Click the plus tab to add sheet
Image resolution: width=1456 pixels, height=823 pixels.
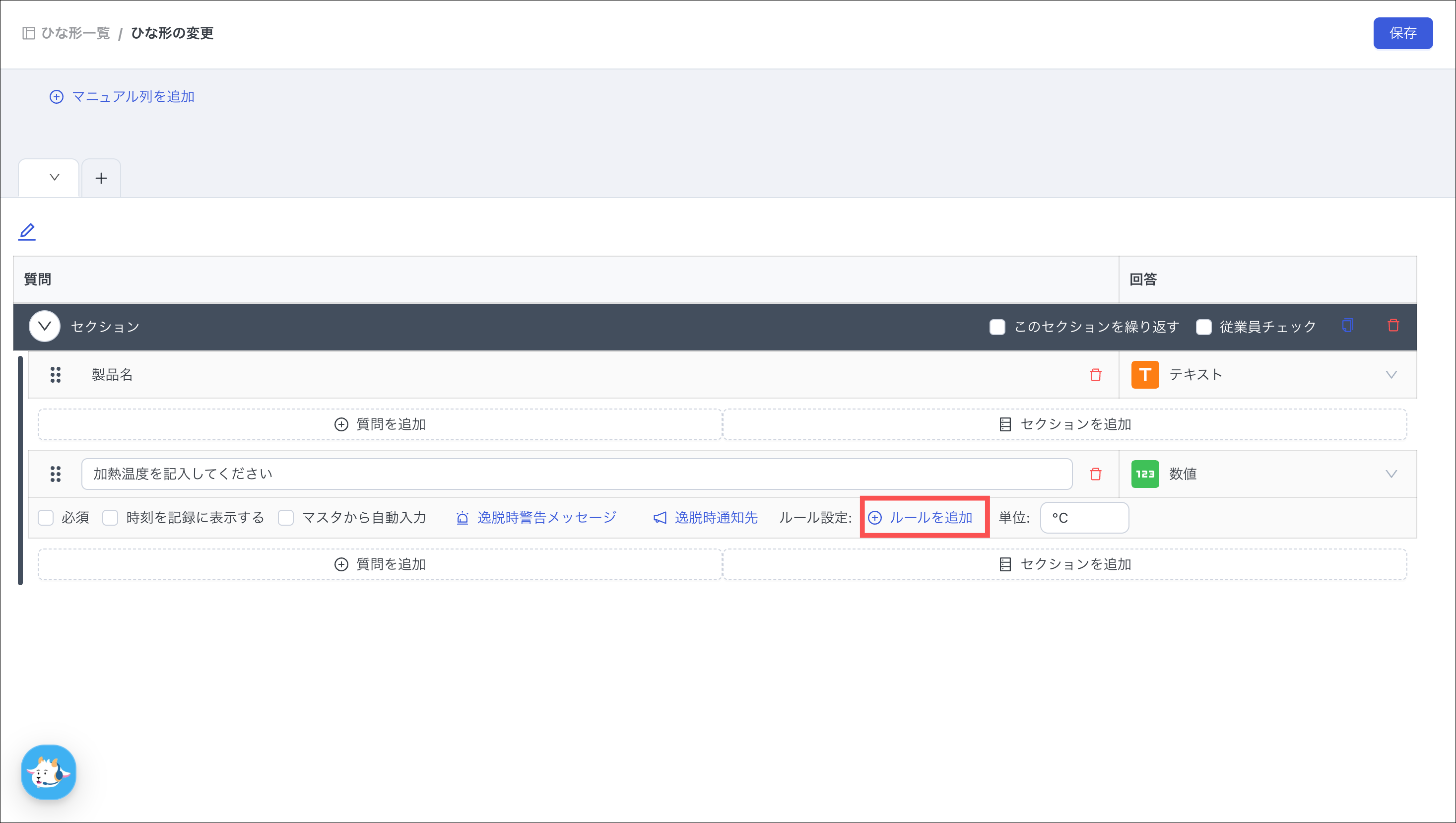(x=101, y=179)
